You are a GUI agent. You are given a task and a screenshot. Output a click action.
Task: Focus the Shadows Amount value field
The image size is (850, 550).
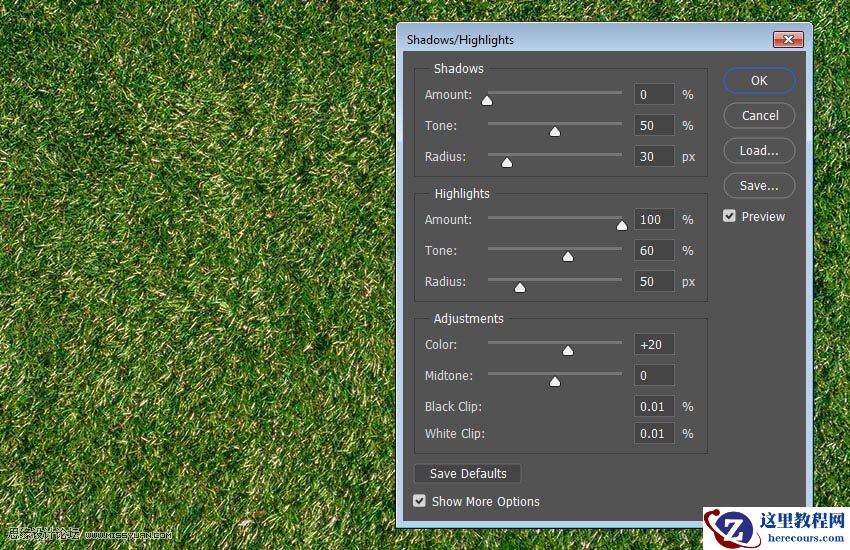coord(654,95)
